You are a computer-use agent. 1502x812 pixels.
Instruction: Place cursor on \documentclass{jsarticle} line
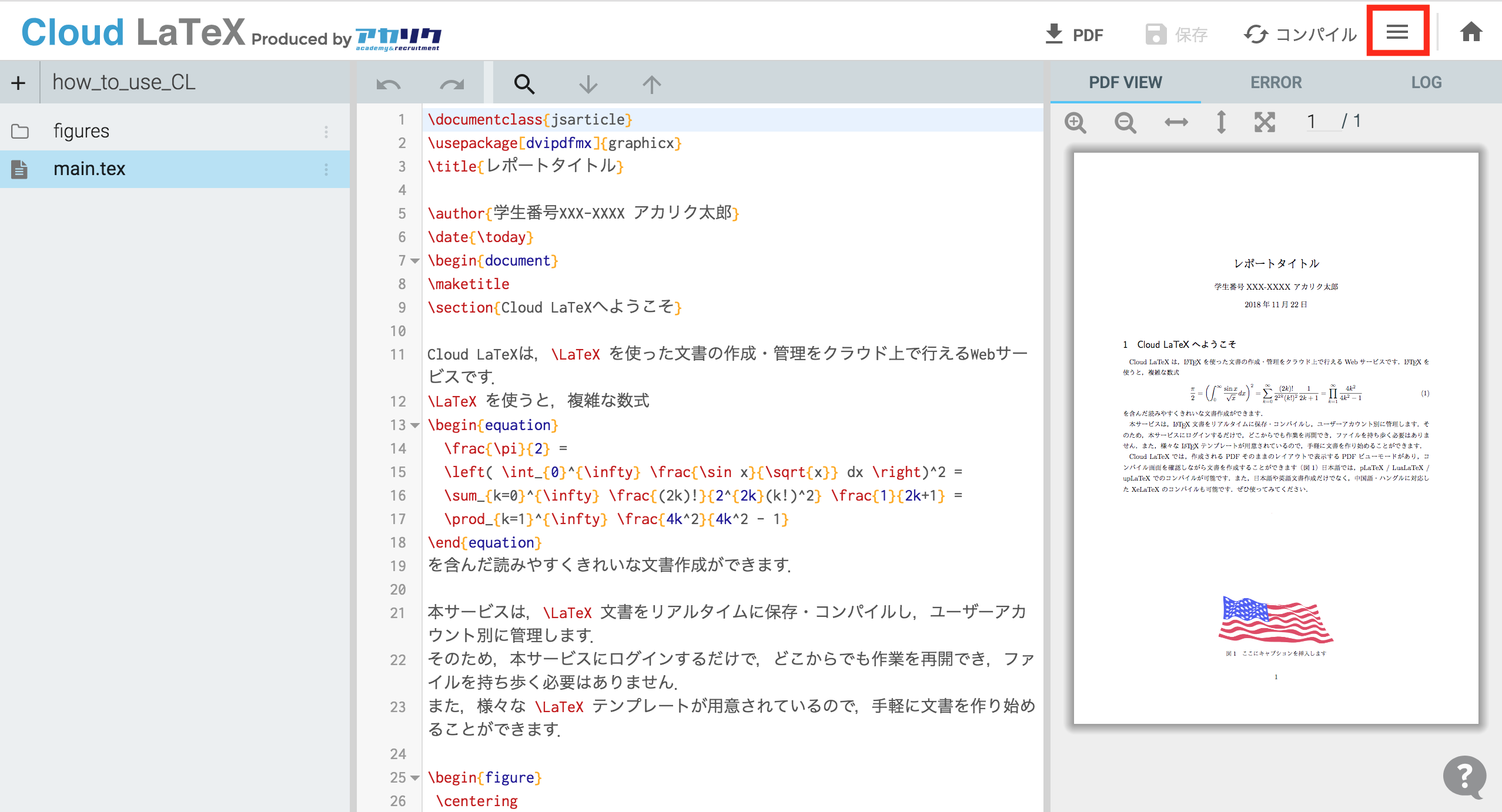(x=530, y=120)
